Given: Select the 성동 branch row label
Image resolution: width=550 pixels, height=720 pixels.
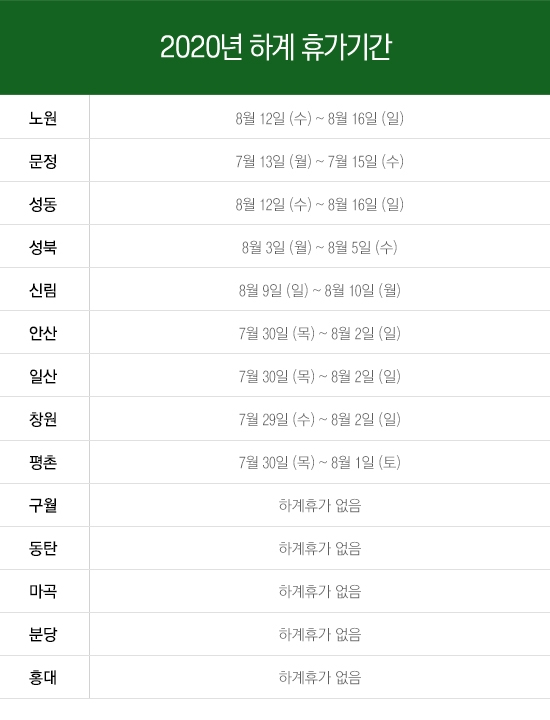Looking at the screenshot, I should coord(43,204).
